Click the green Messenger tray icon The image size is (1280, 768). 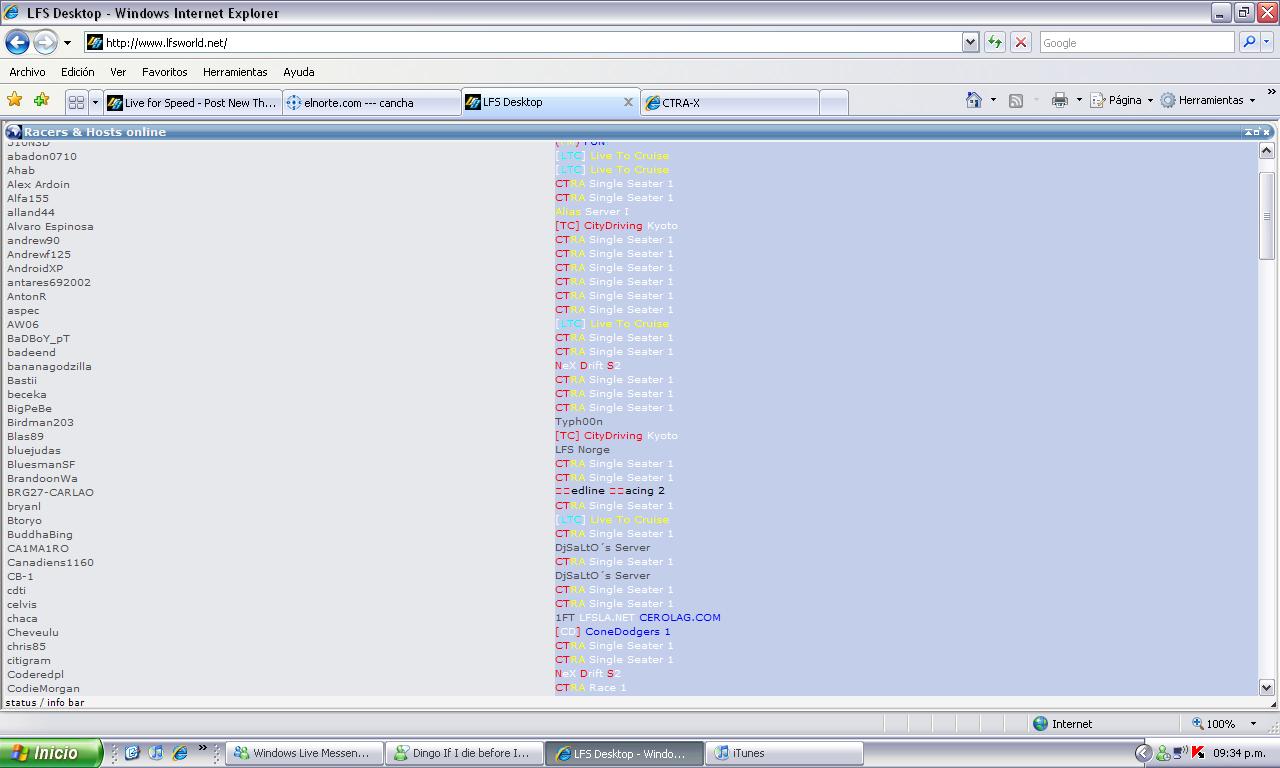point(1162,753)
